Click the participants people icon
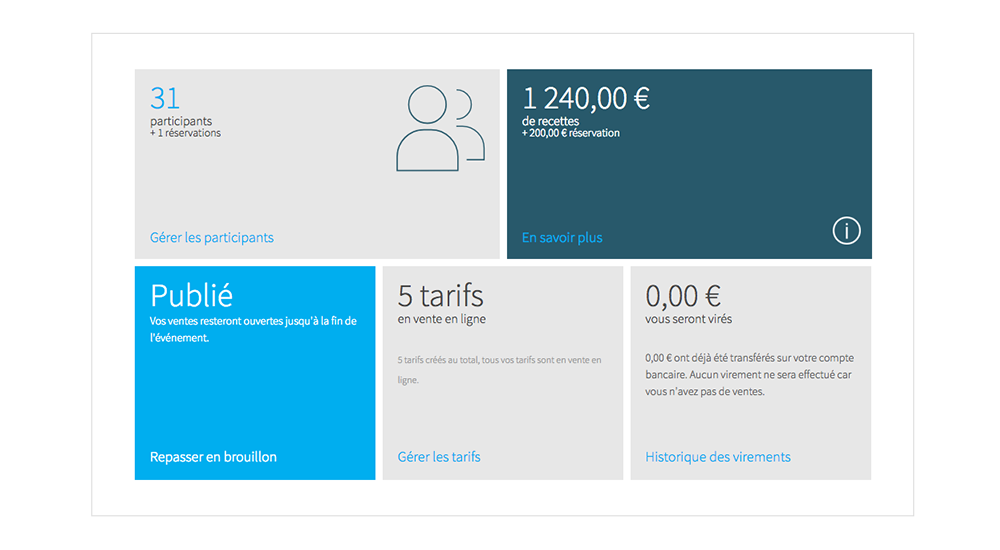This screenshot has height=550, width=1000. click(x=440, y=128)
